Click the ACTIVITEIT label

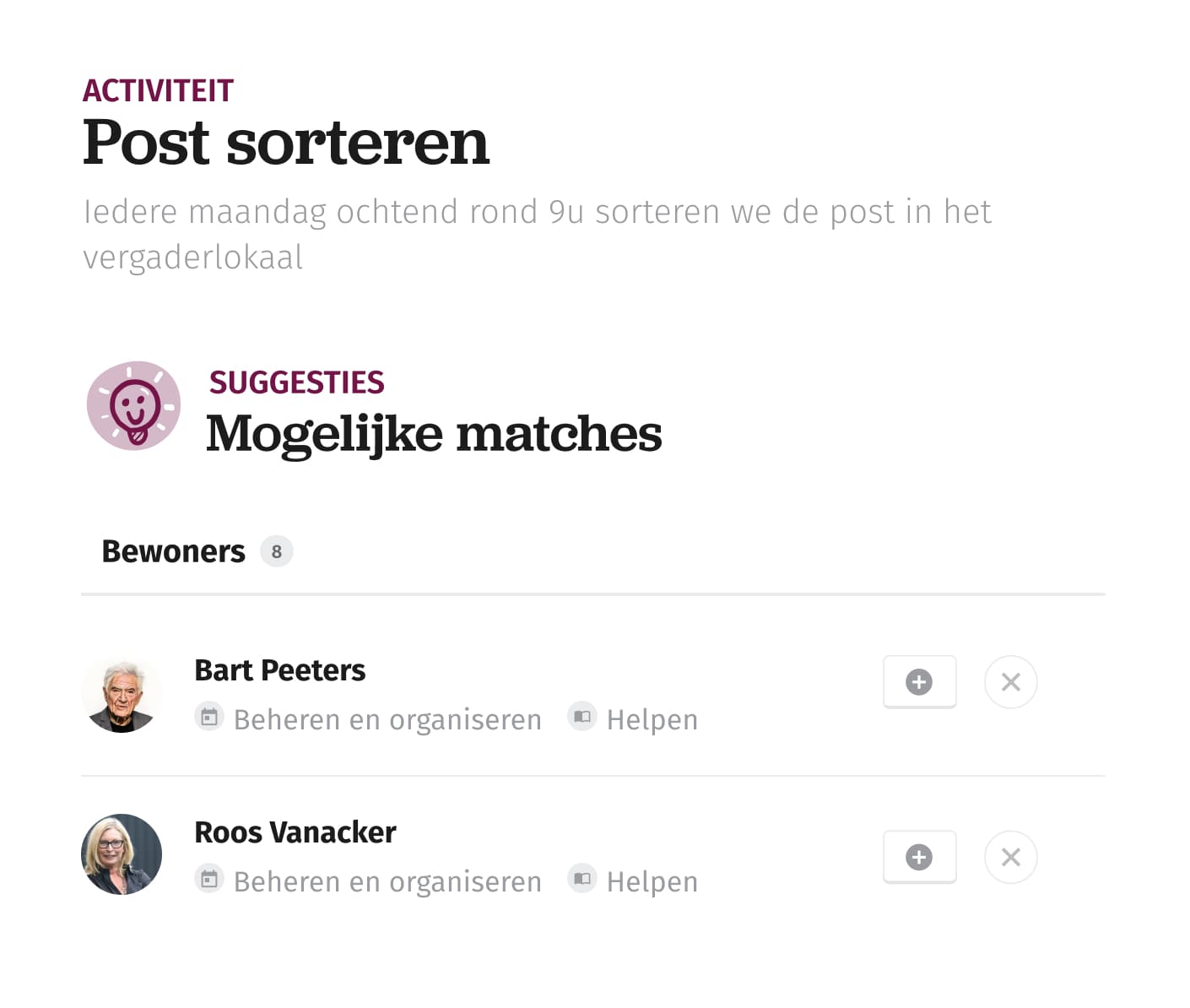pyautogui.click(x=158, y=90)
